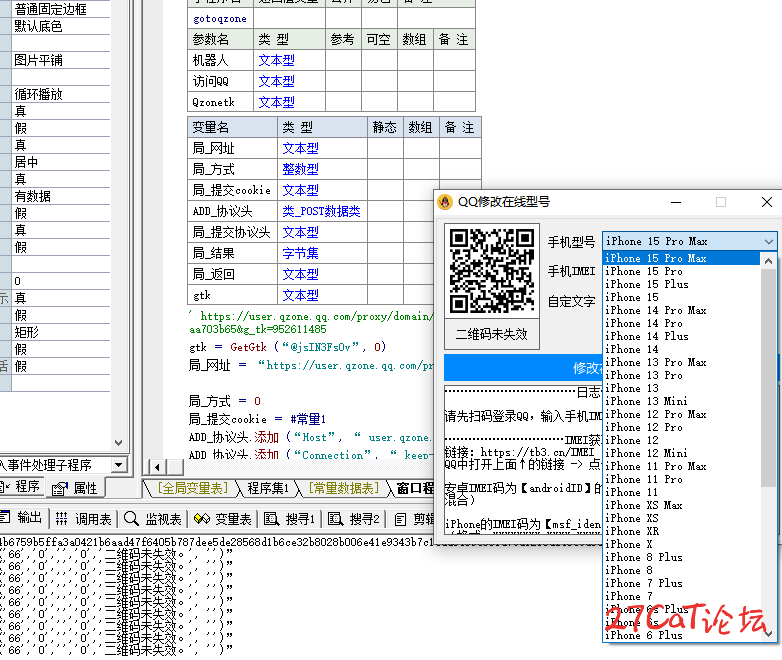Click the QQ penguin window icon
The width and height of the screenshot is (782, 660).
coord(444,202)
